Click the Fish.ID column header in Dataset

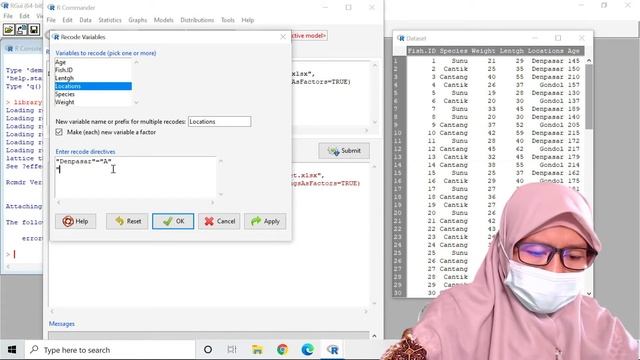click(x=422, y=51)
